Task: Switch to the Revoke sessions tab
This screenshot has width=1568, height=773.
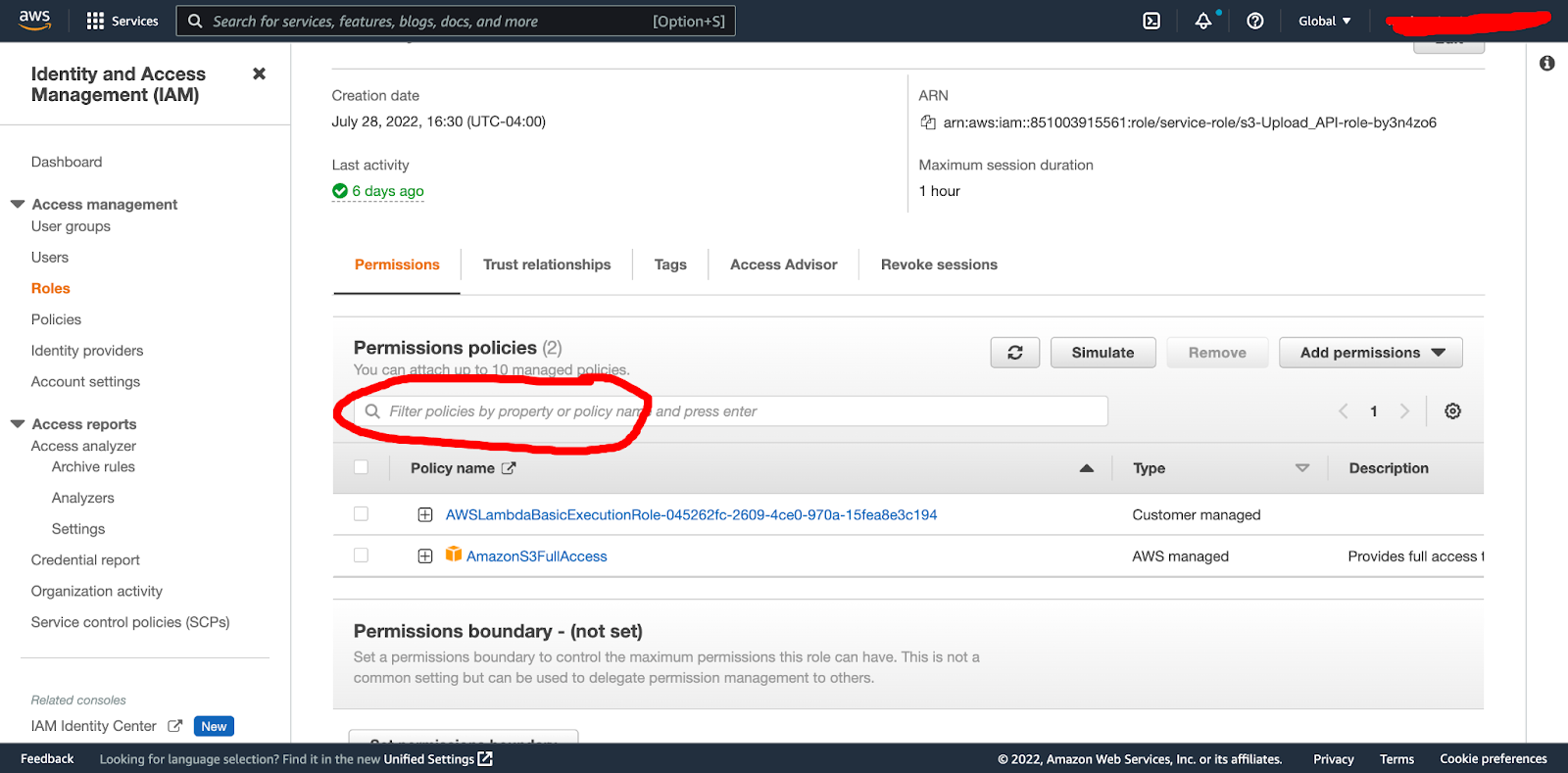Action: pos(939,265)
